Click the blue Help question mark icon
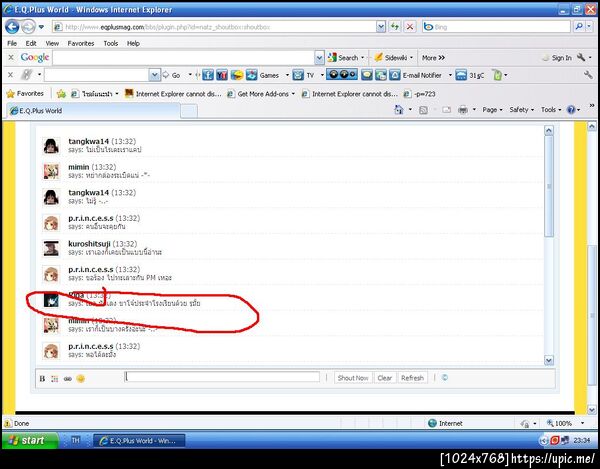Image resolution: width=600 pixels, height=469 pixels. click(x=571, y=110)
